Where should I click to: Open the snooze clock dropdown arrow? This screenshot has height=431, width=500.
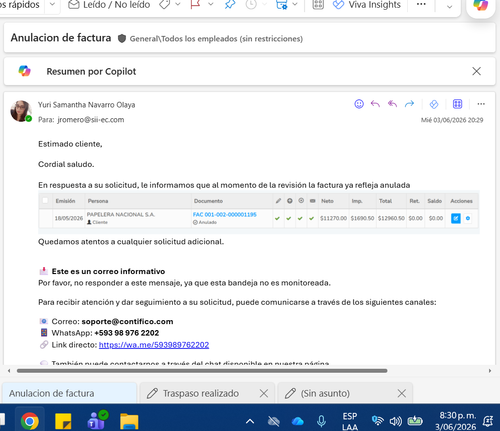click(264, 4)
